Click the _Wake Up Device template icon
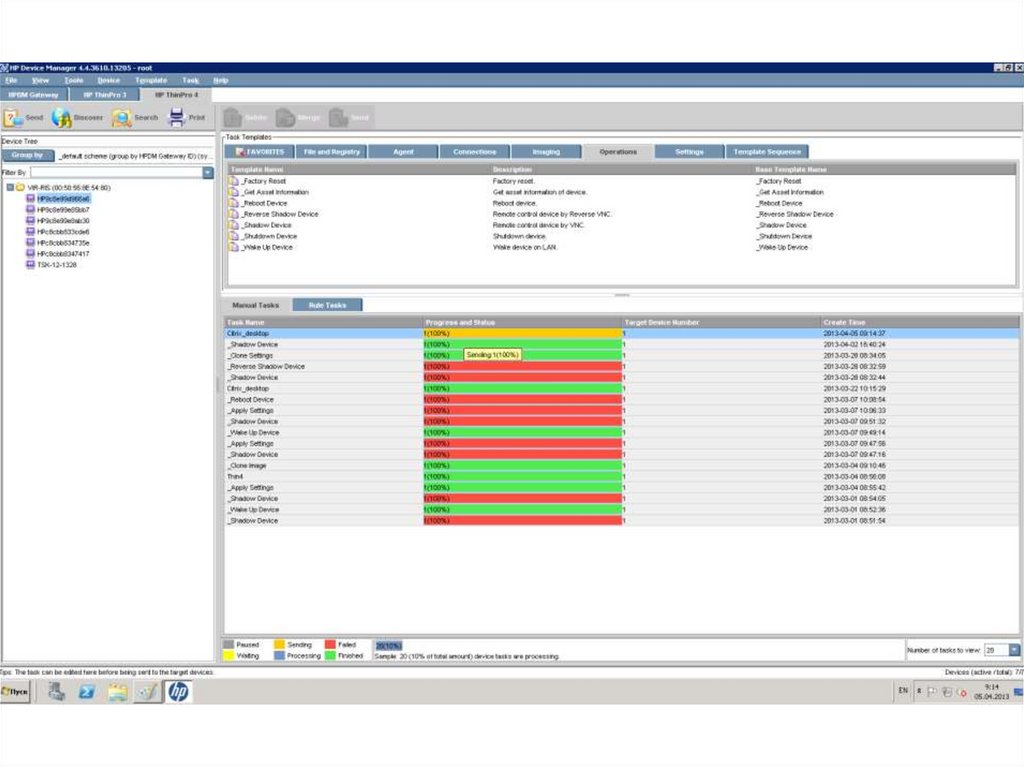1024x767 pixels. [x=234, y=248]
